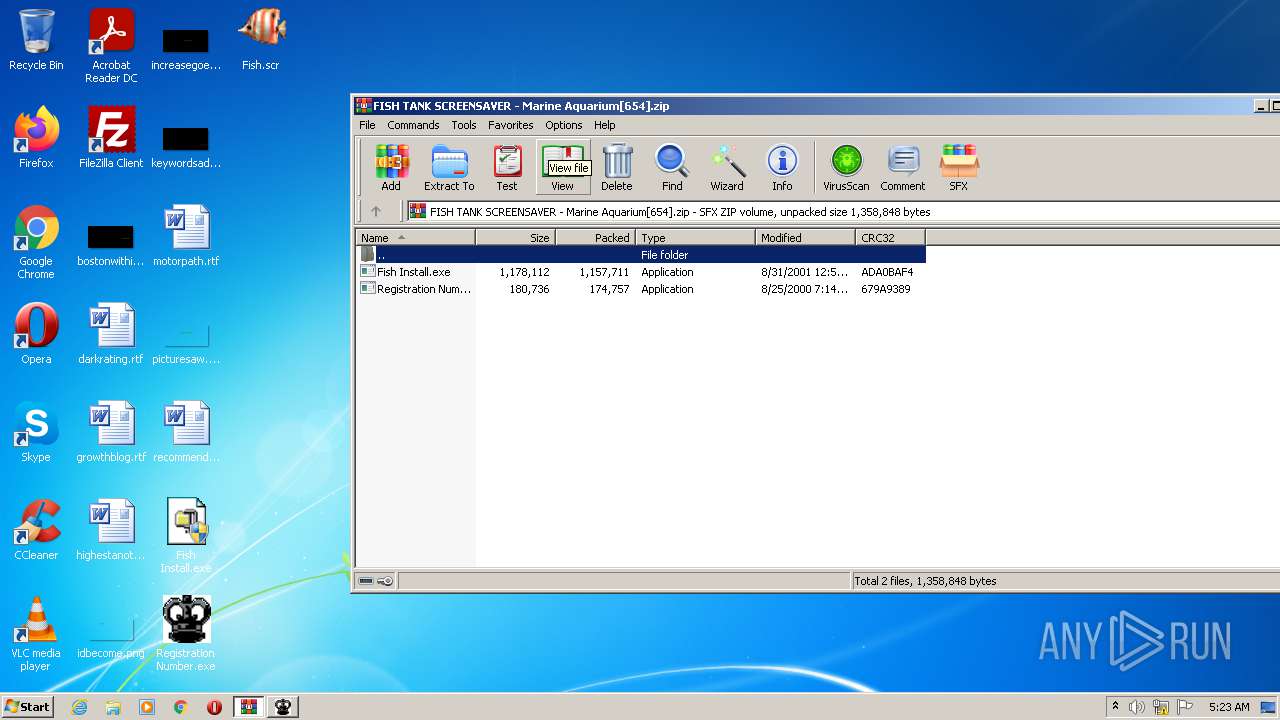
Task: Start the VirusScan tool
Action: pyautogui.click(x=846, y=166)
